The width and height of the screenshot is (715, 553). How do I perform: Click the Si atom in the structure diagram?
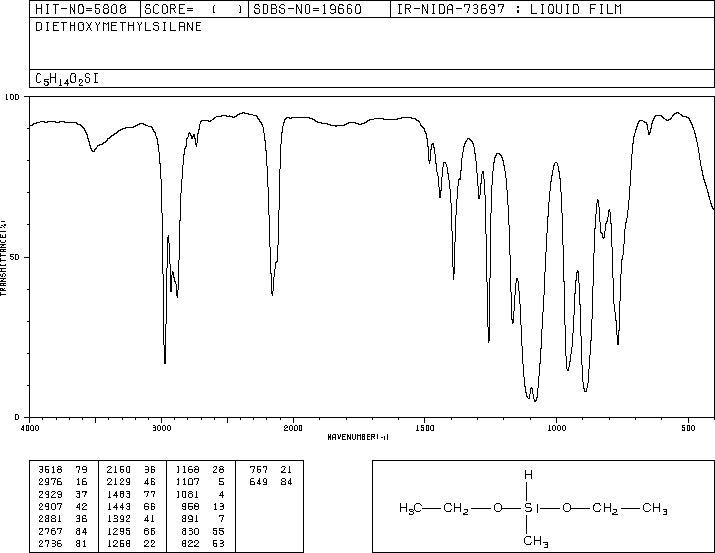tap(531, 507)
